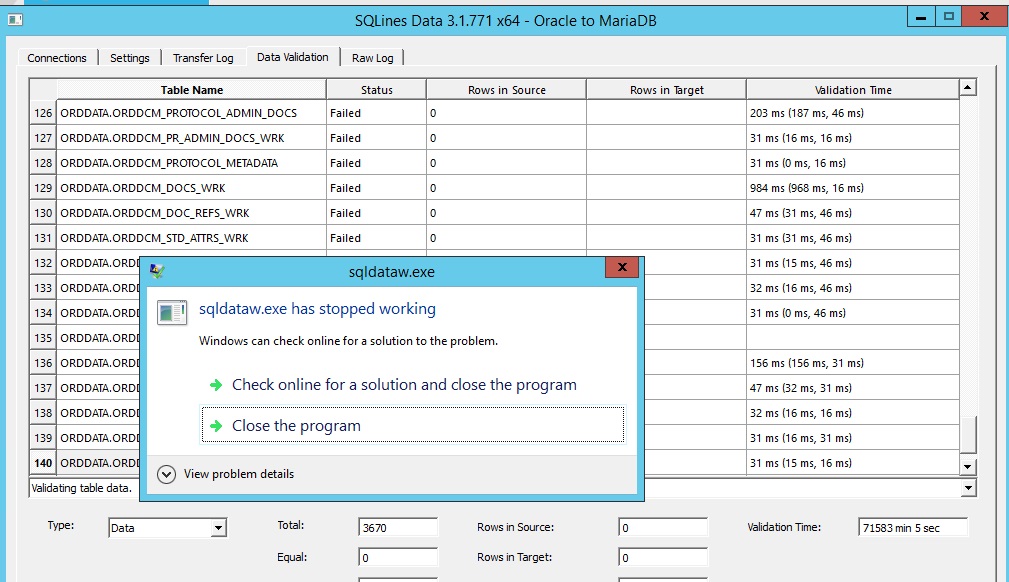
Task: Open the status message dropdown arrow
Action: [967, 488]
